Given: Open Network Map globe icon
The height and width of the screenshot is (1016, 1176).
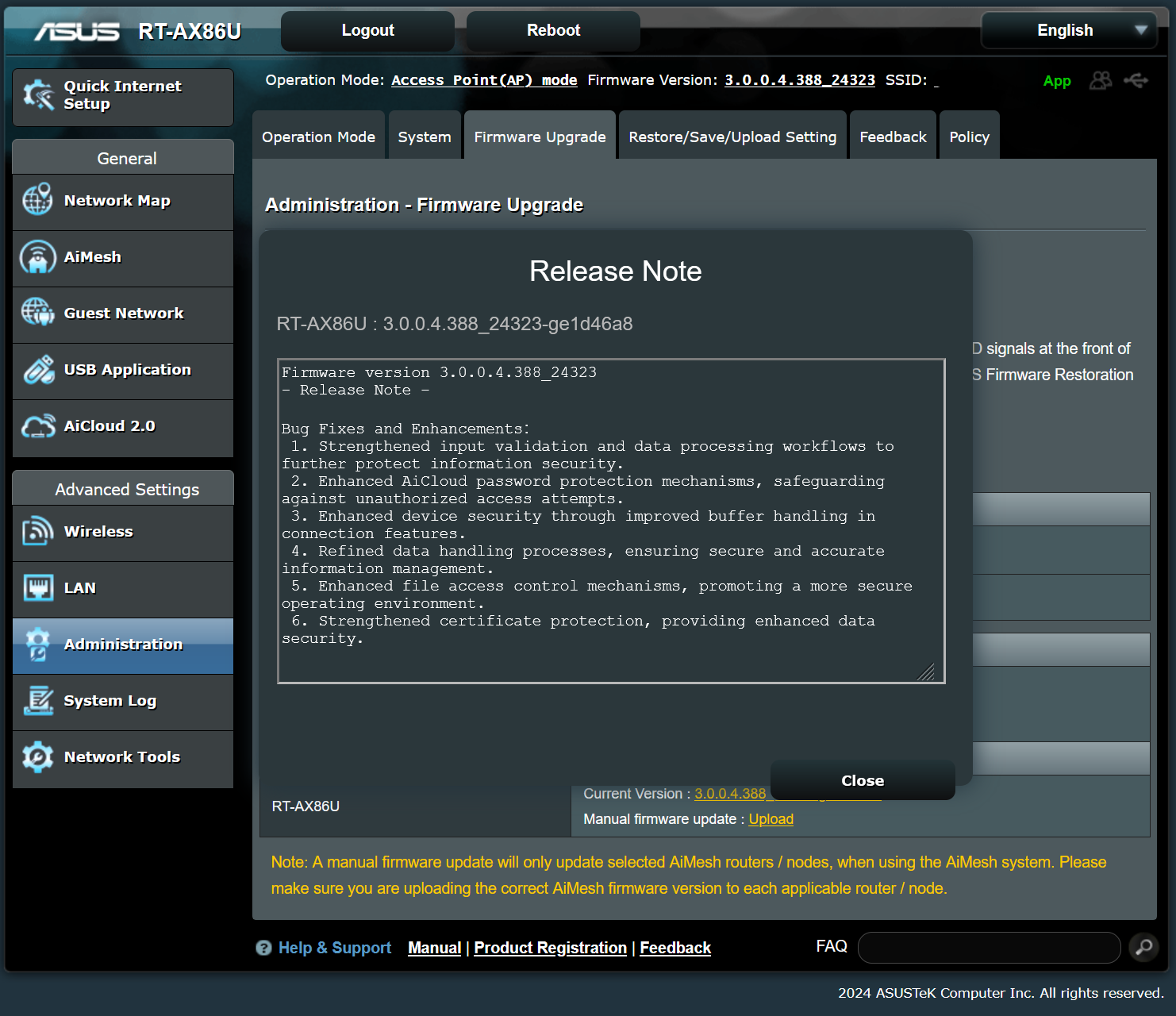Looking at the screenshot, I should pos(38,200).
